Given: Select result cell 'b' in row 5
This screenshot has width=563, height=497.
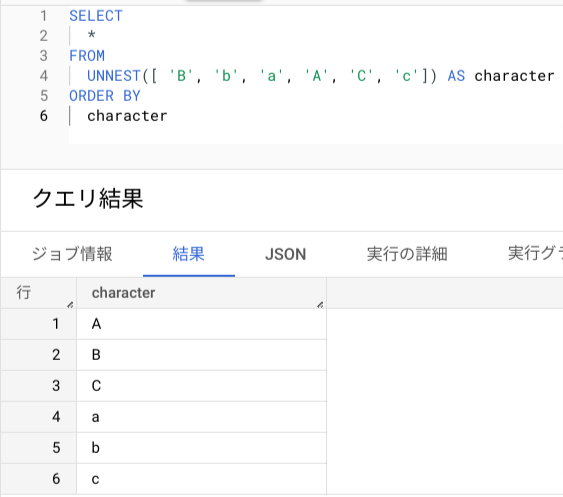Looking at the screenshot, I should tap(201, 448).
